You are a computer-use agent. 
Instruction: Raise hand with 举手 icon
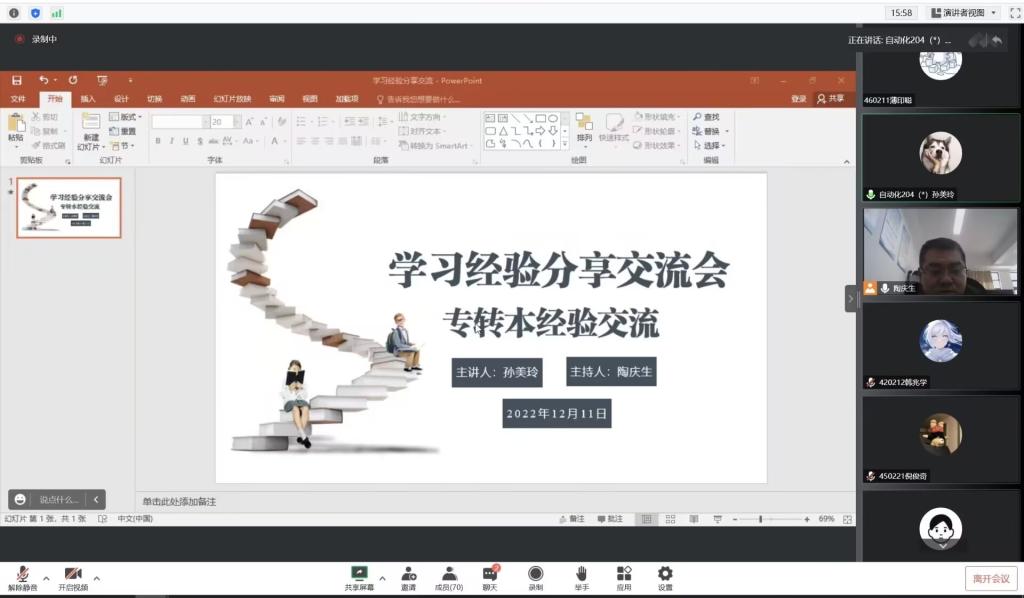pos(581,578)
